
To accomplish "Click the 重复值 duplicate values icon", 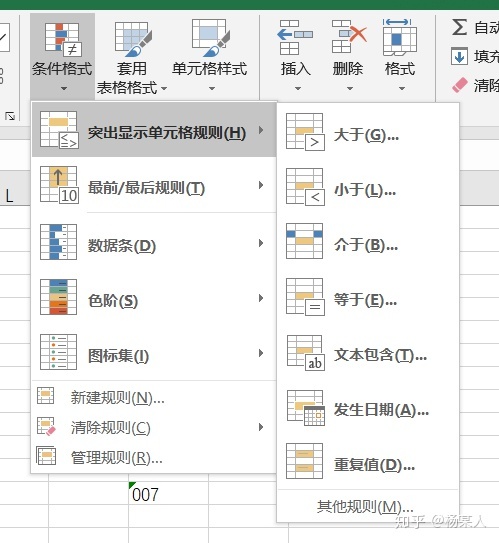I will click(305, 461).
